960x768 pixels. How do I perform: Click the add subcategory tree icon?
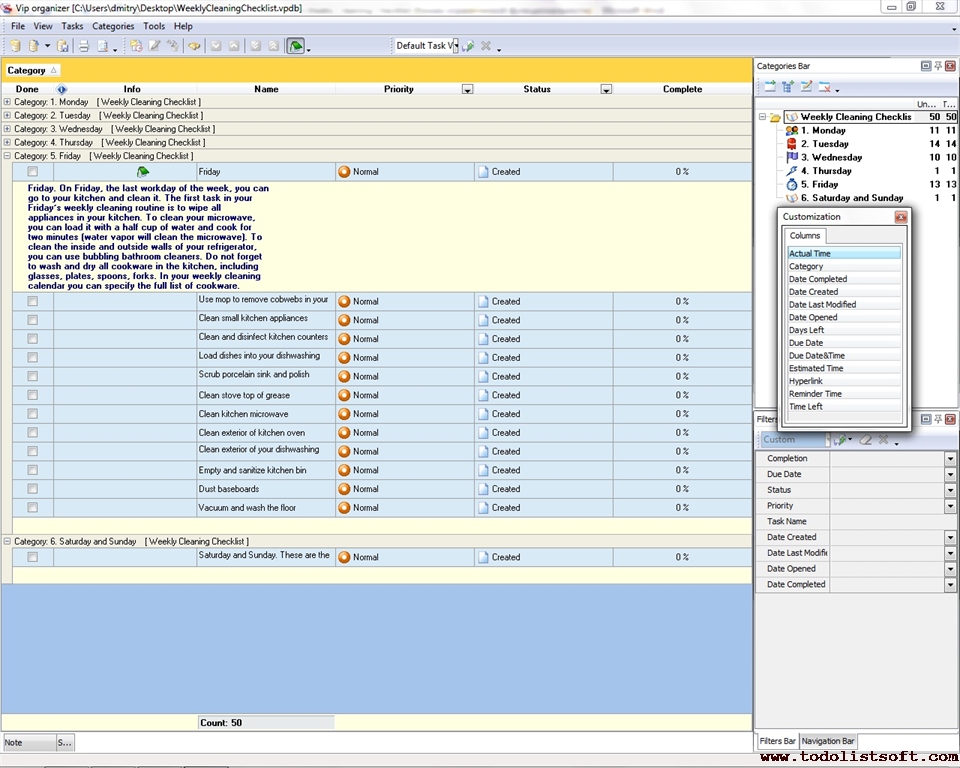pos(788,88)
